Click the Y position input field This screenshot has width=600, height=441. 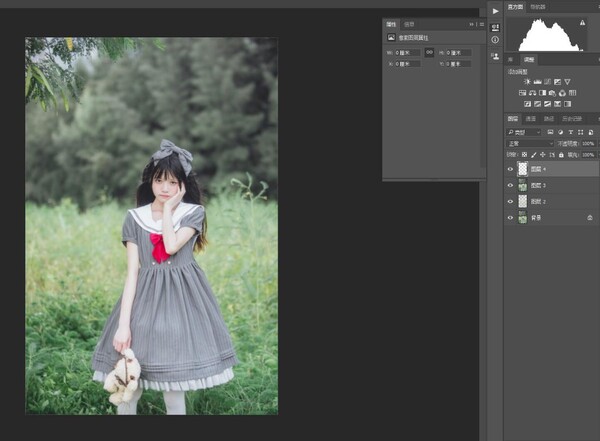tap(458, 64)
